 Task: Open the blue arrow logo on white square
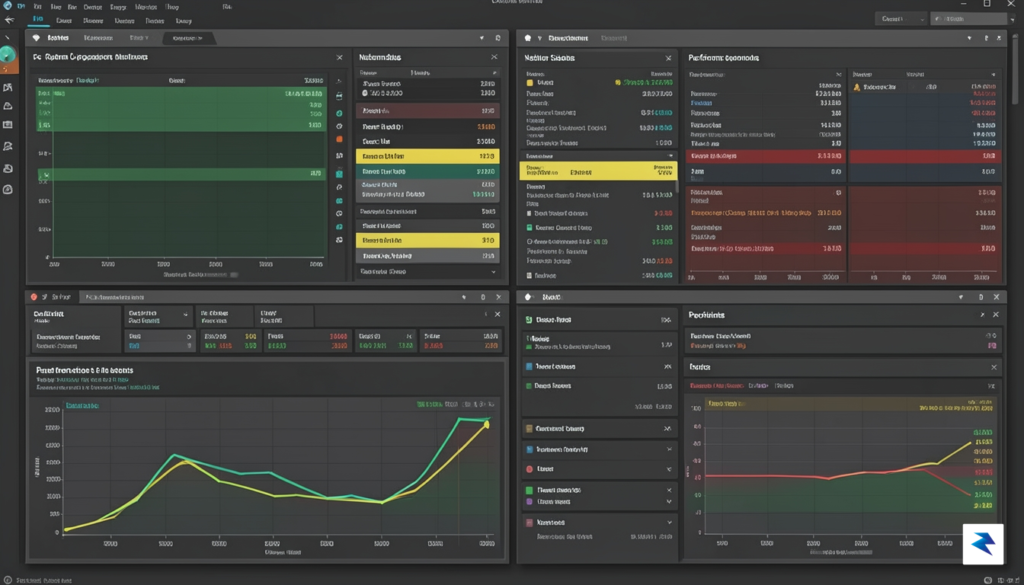[984, 543]
